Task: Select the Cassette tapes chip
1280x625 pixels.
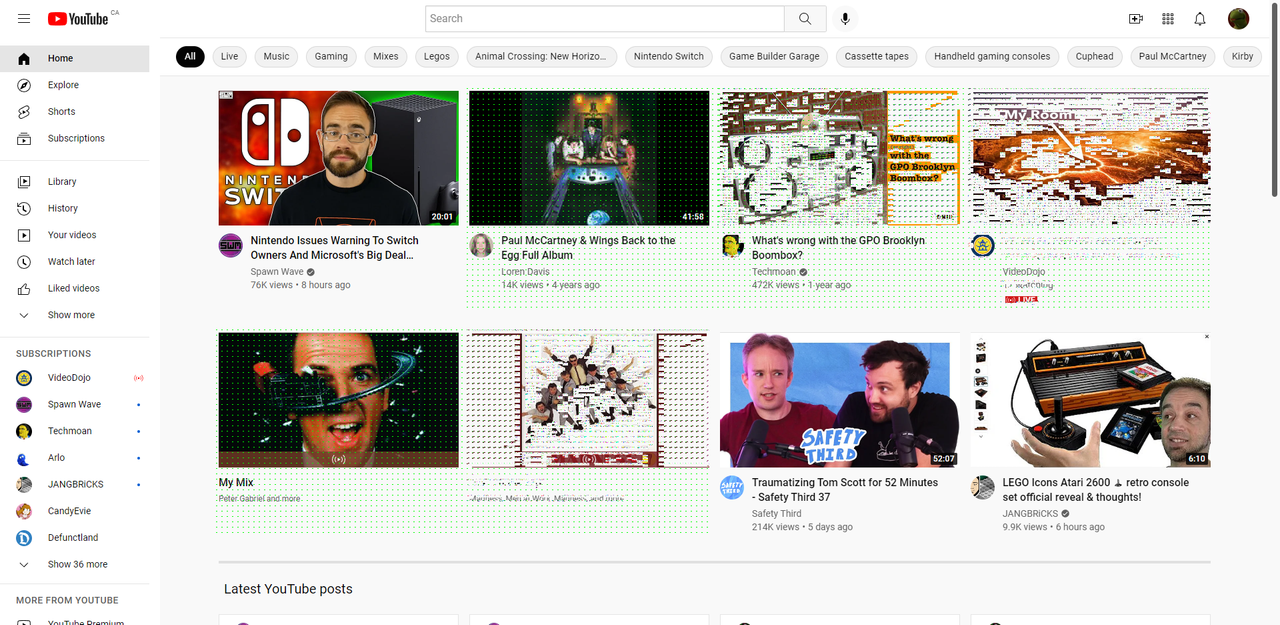Action: [877, 56]
